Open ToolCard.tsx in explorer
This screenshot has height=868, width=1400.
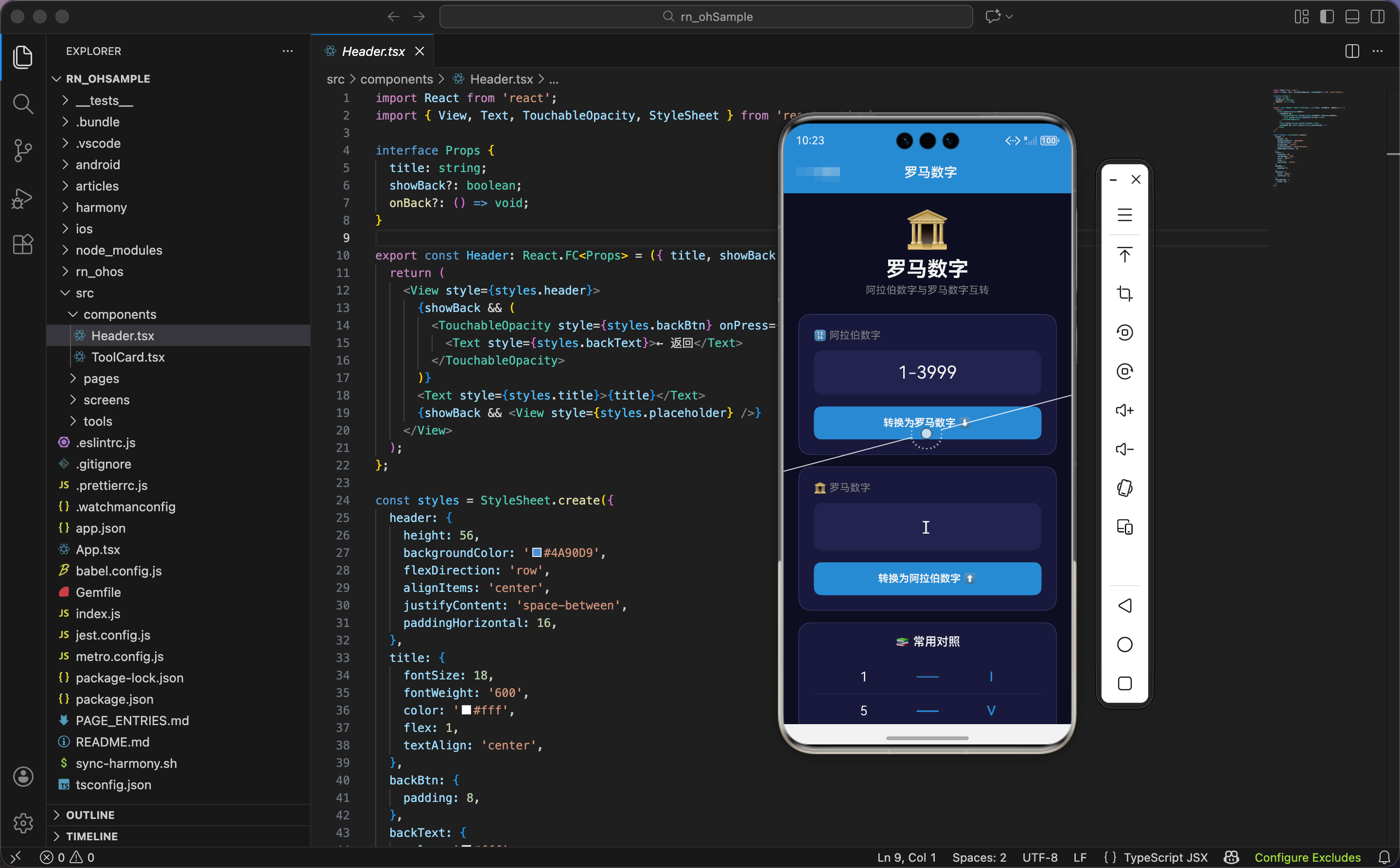click(127, 357)
